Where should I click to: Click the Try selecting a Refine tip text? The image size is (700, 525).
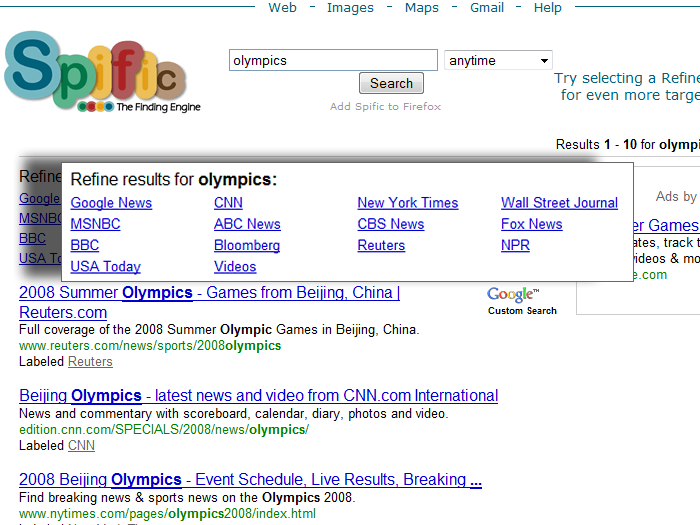(x=627, y=86)
